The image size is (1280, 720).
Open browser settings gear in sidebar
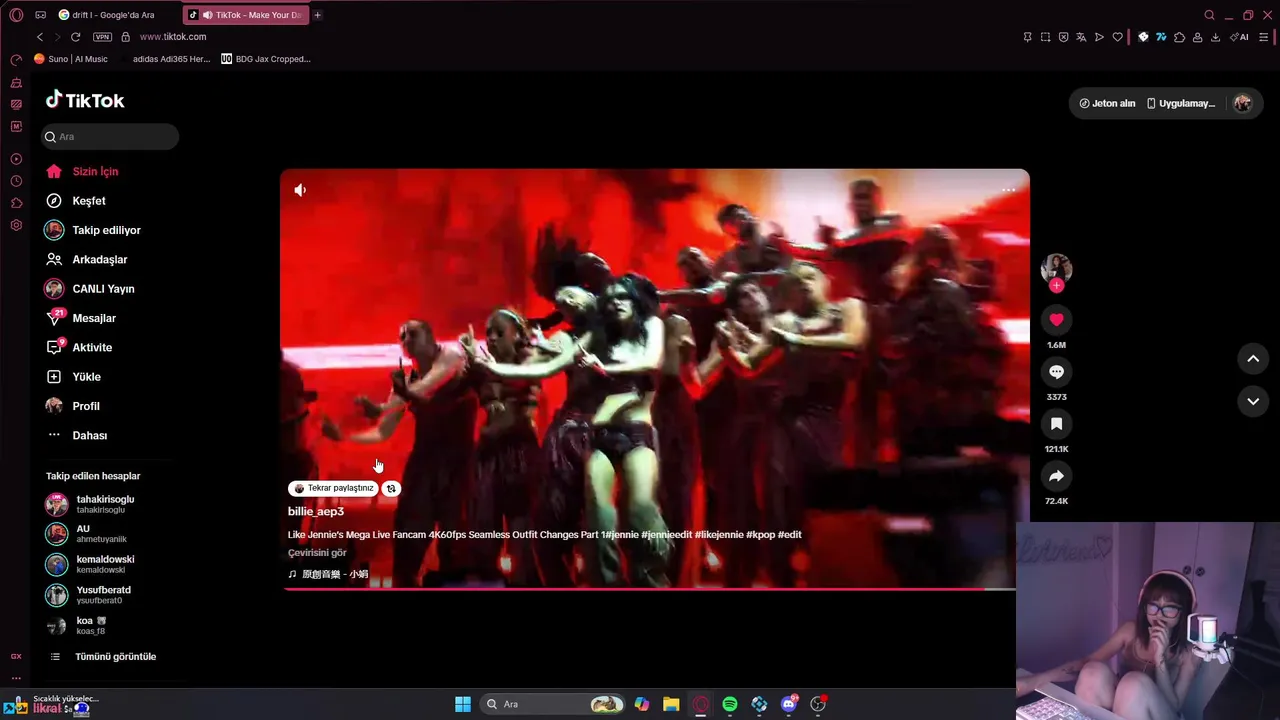click(16, 225)
